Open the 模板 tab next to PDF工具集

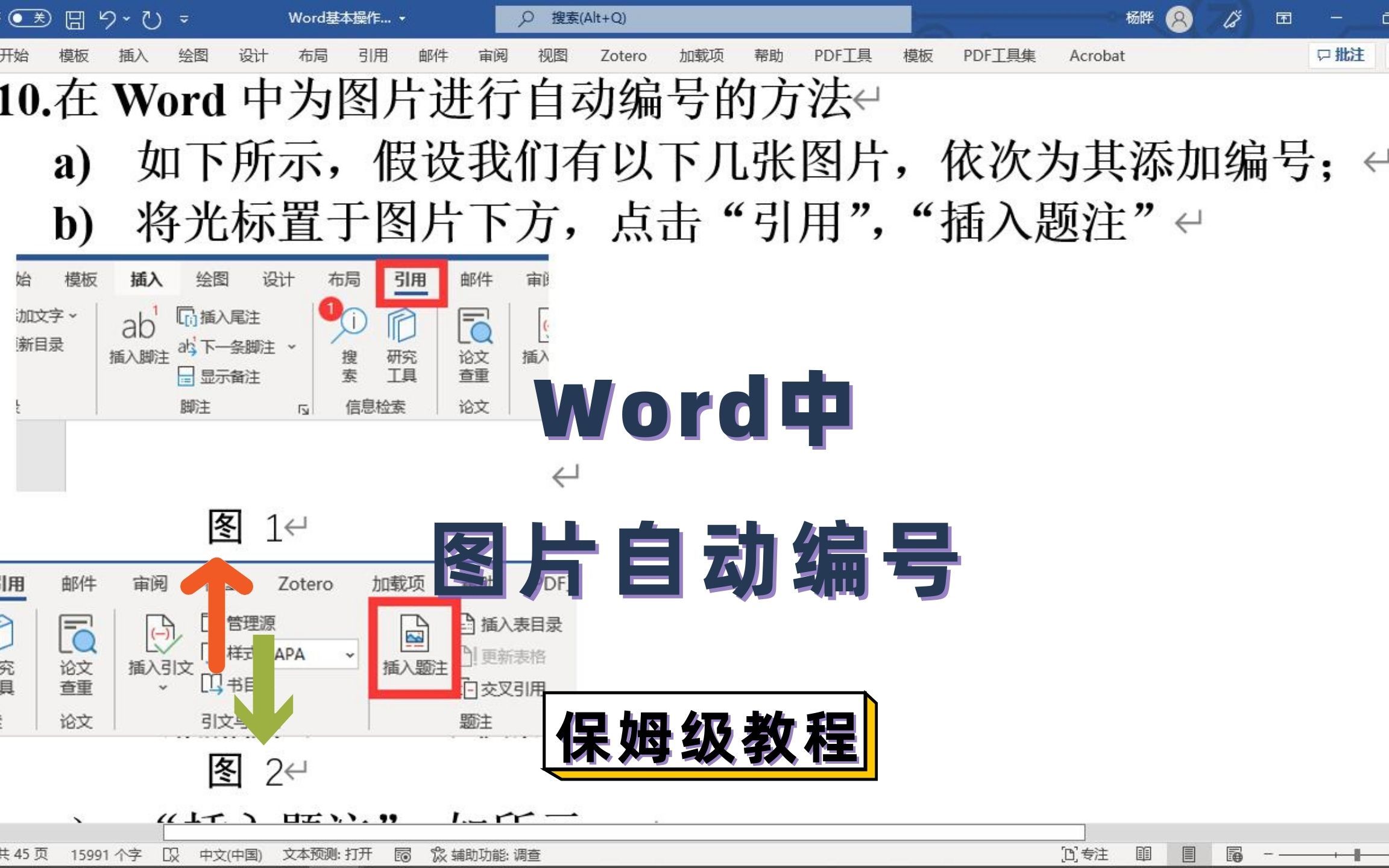tap(918, 55)
